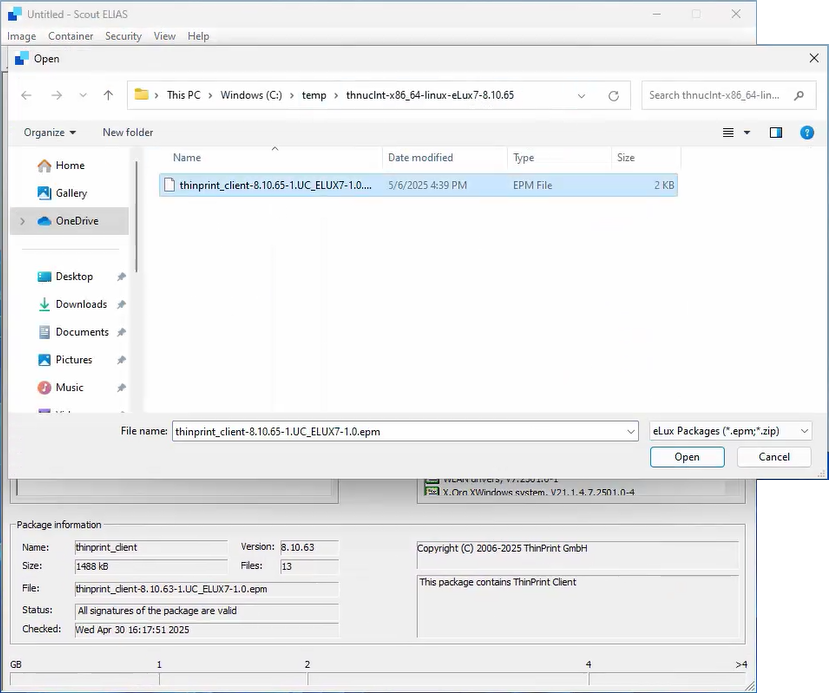Image resolution: width=829 pixels, height=693 pixels.
Task: Click the Downloads arrow icon
Action: tap(44, 304)
